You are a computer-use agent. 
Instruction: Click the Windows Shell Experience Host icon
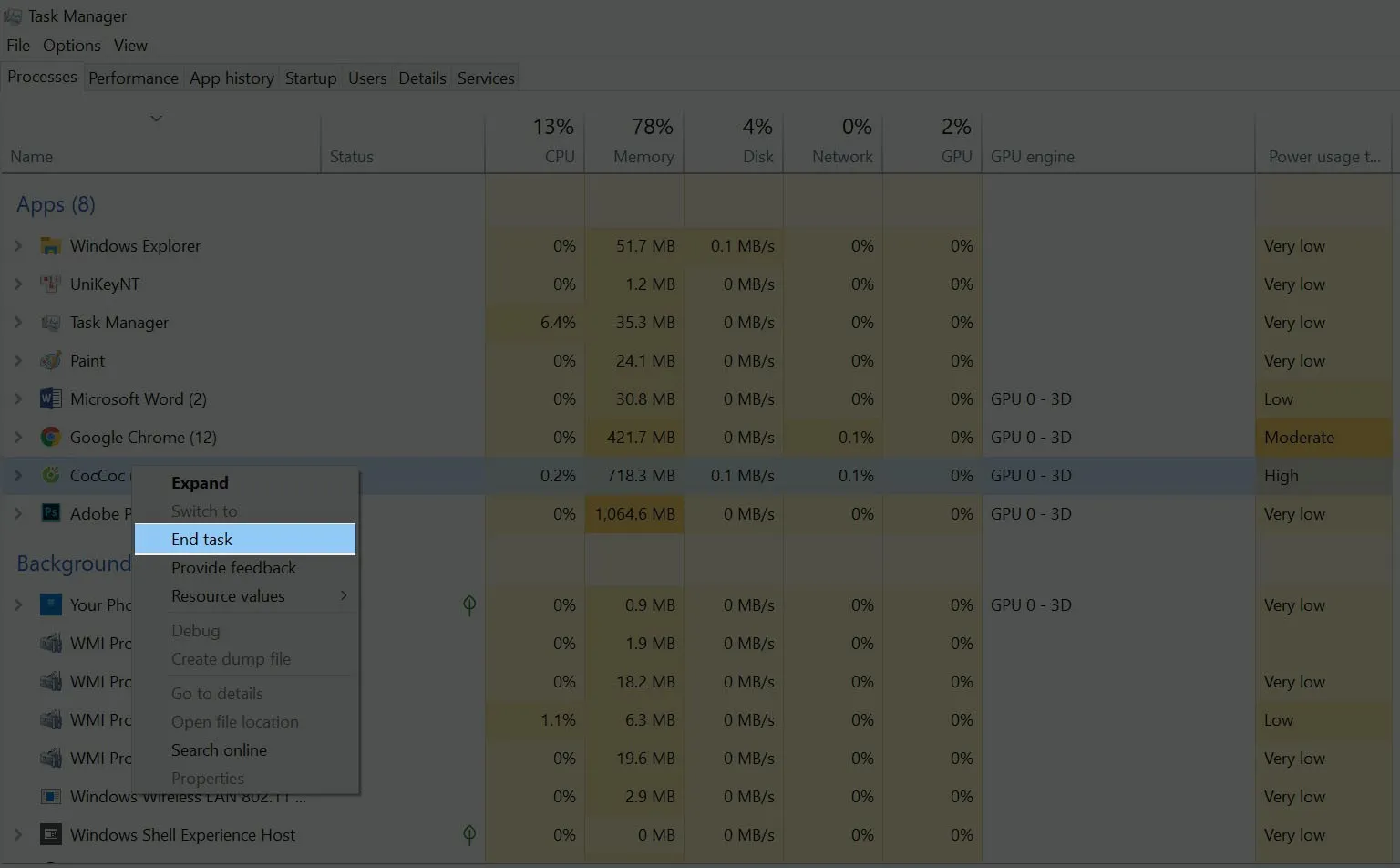tap(51, 835)
